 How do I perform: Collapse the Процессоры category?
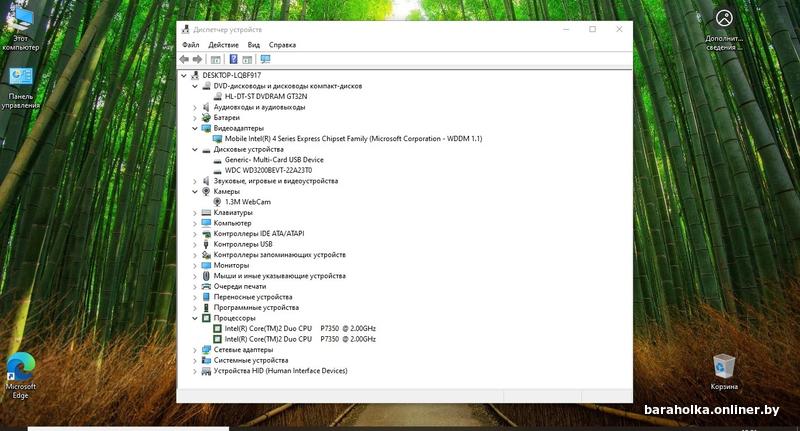tap(195, 318)
